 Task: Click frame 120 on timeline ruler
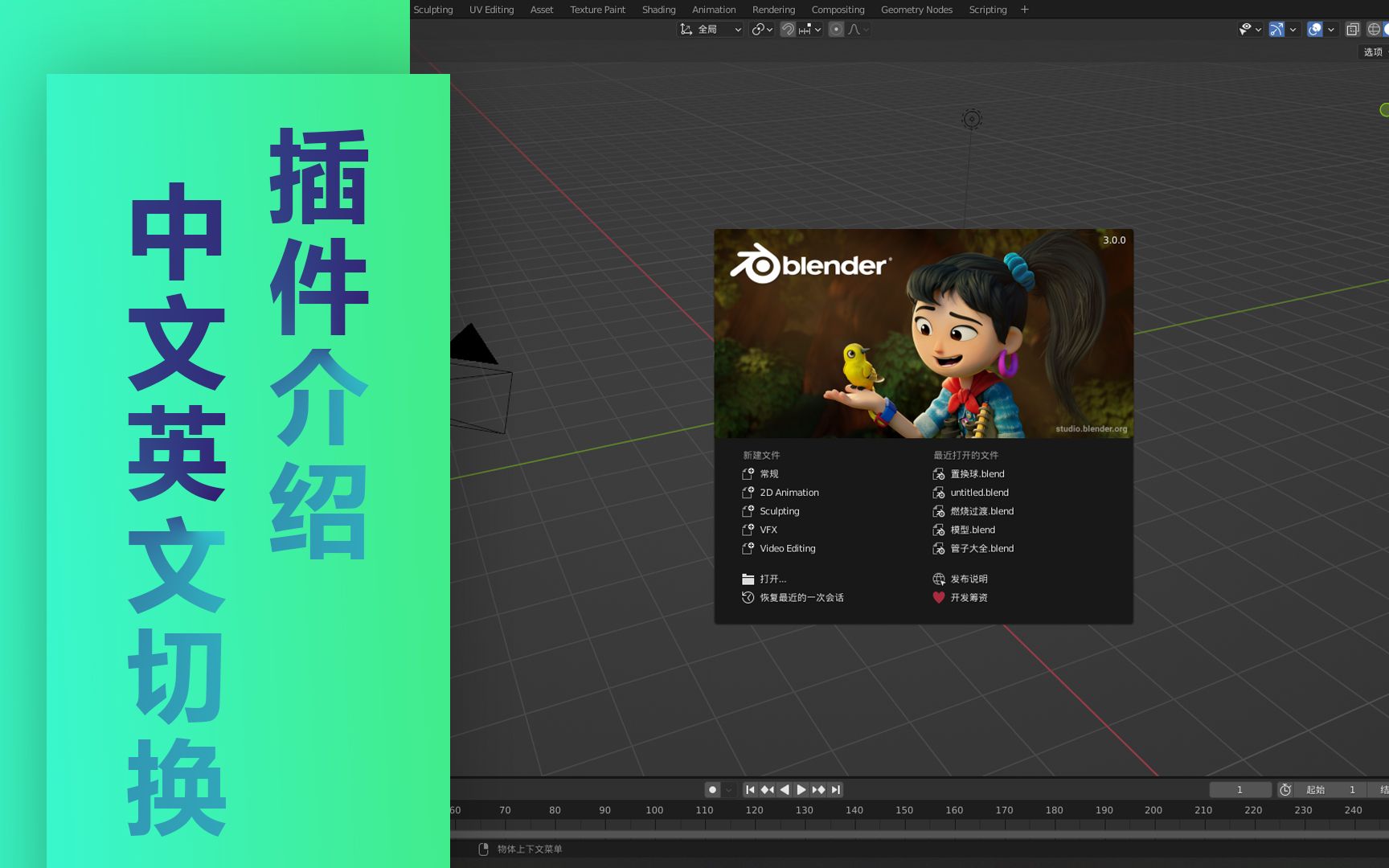tap(754, 810)
